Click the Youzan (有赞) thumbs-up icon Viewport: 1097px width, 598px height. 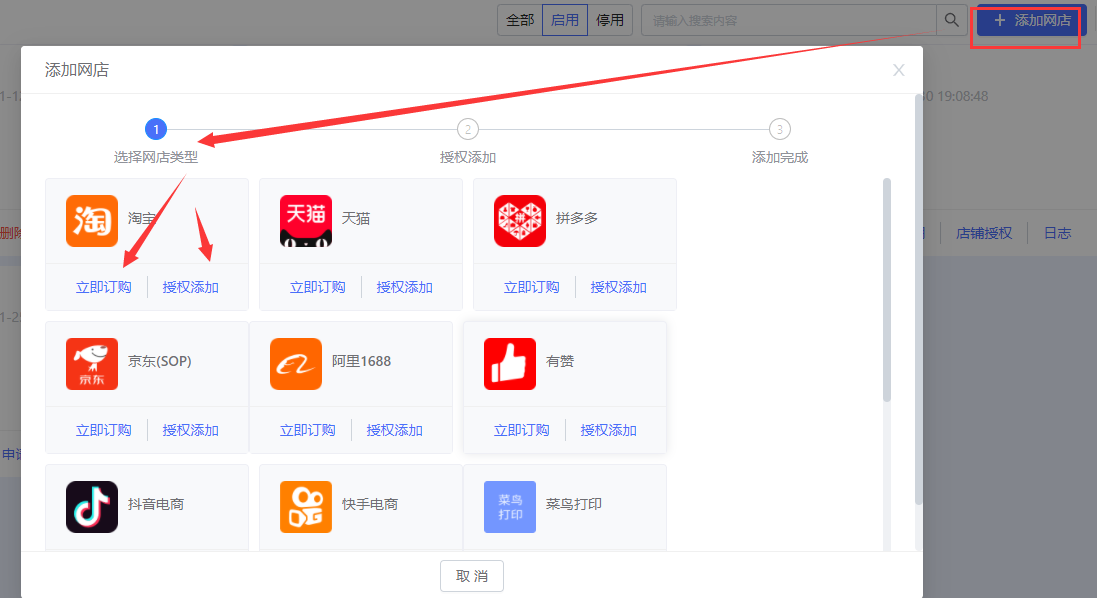[510, 364]
